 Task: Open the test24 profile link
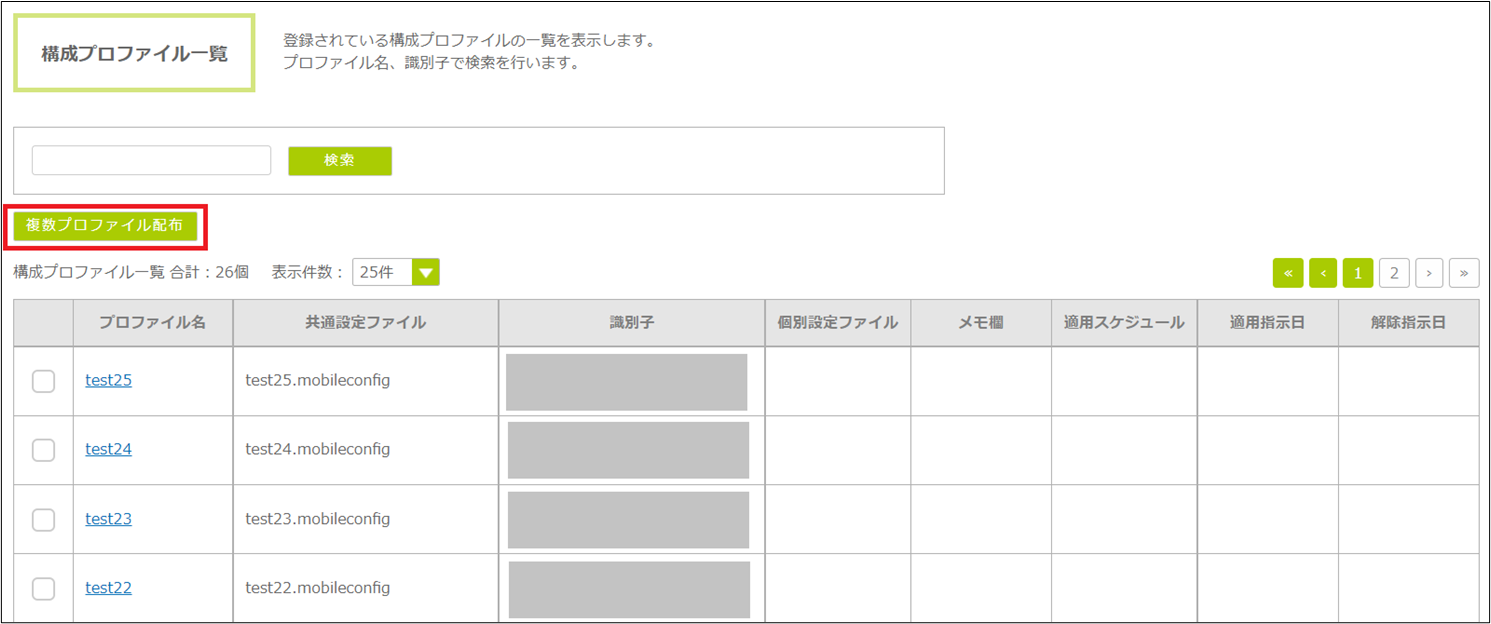point(108,449)
